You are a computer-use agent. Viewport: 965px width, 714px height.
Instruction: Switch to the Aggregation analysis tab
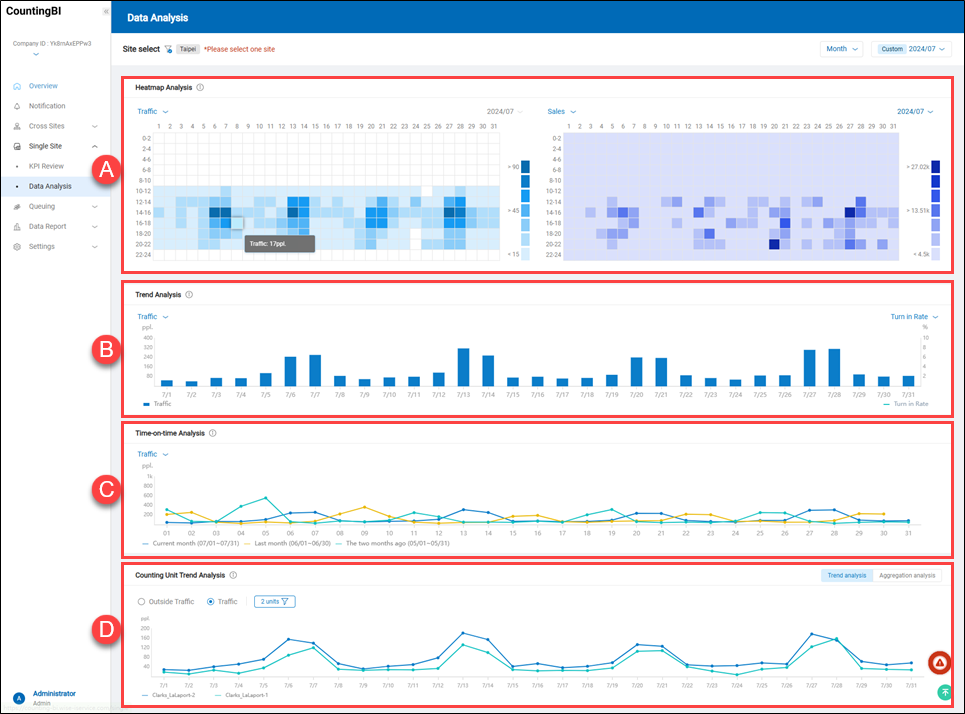coord(907,575)
